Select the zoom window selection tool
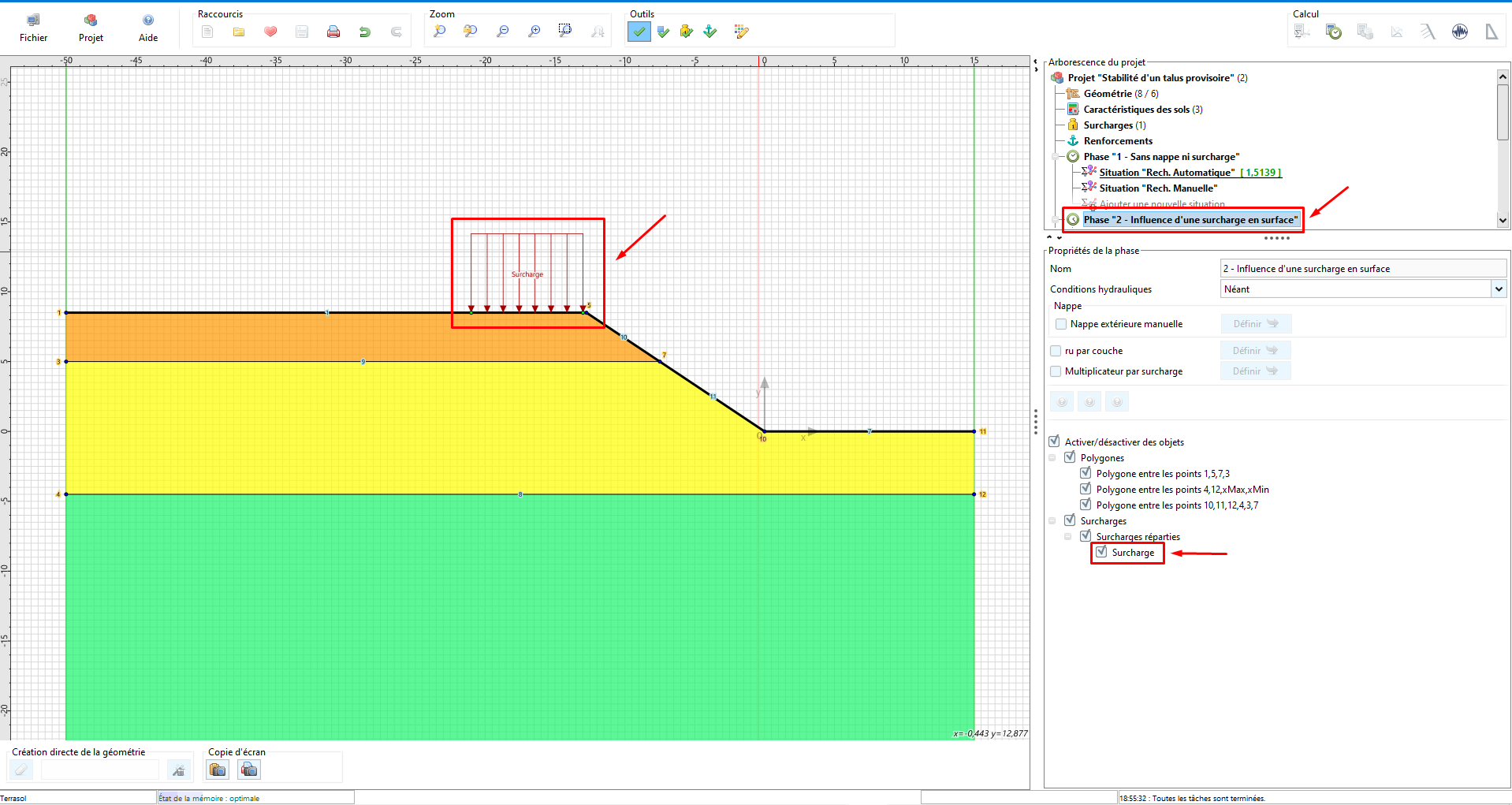The height and width of the screenshot is (805, 1512). point(565,32)
